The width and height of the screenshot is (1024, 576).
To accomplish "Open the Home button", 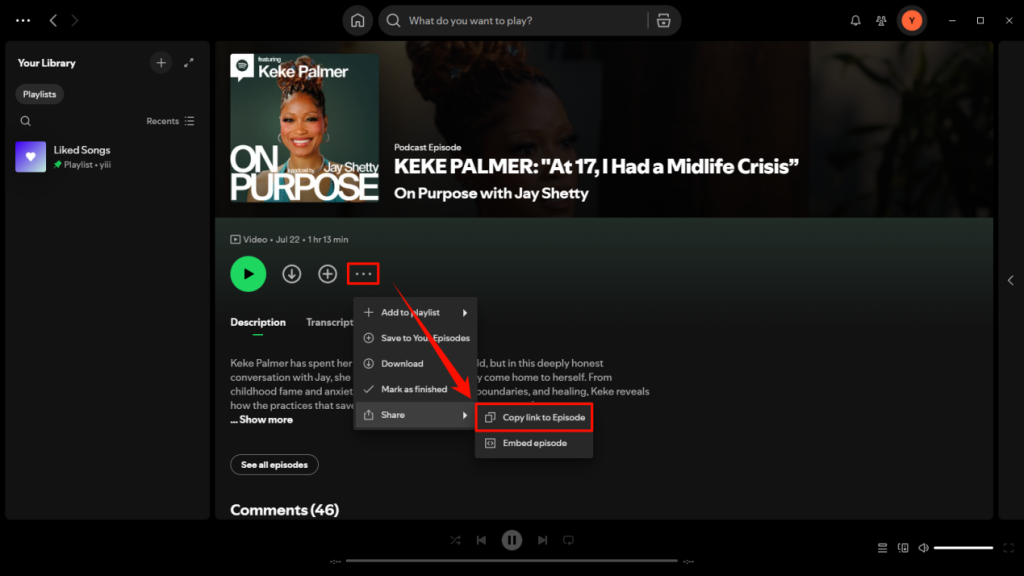I will [357, 20].
